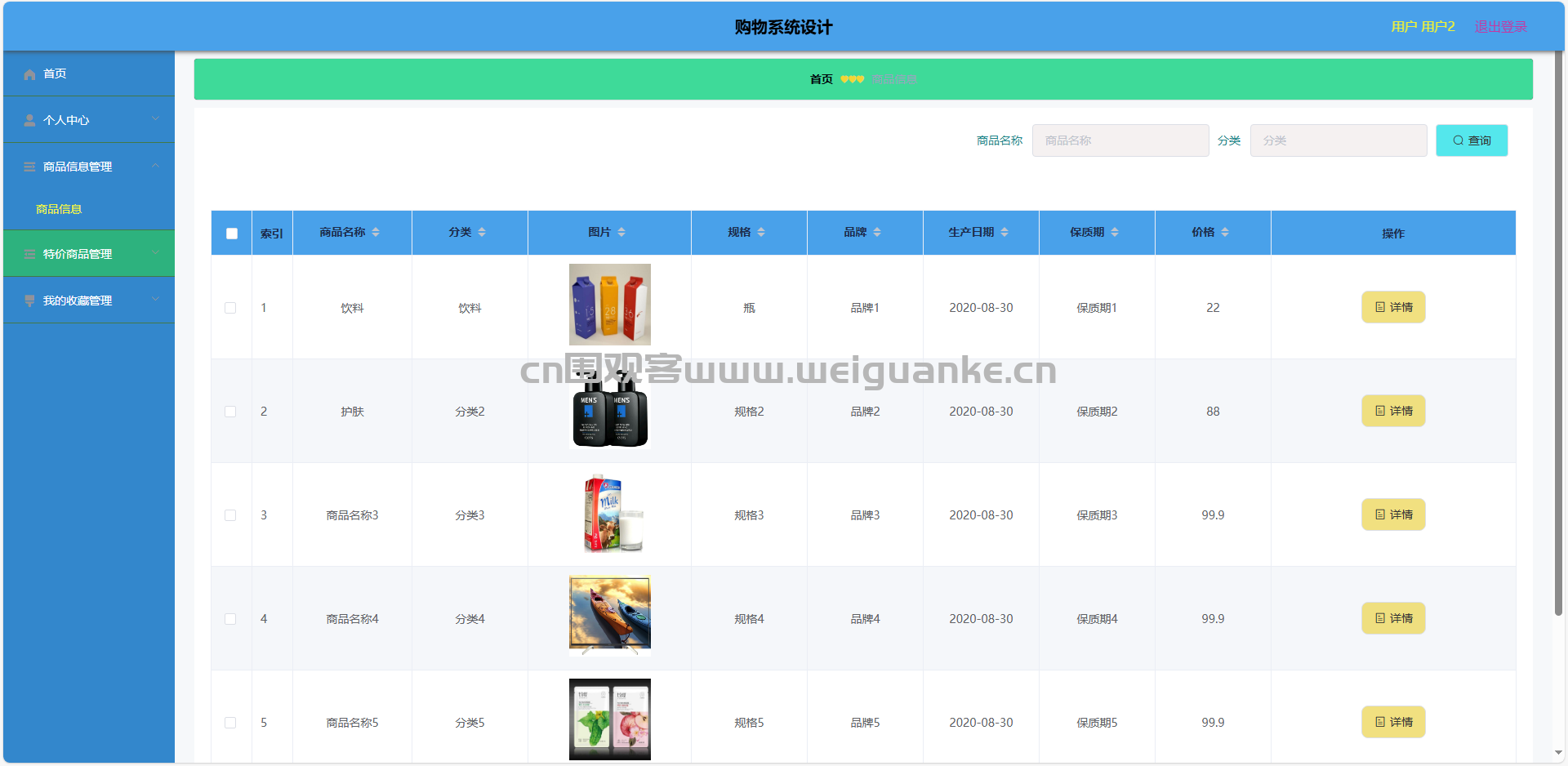Viewport: 1568px width, 766px height.
Task: Click the list icon beside 特价商品管理
Action: click(x=29, y=255)
